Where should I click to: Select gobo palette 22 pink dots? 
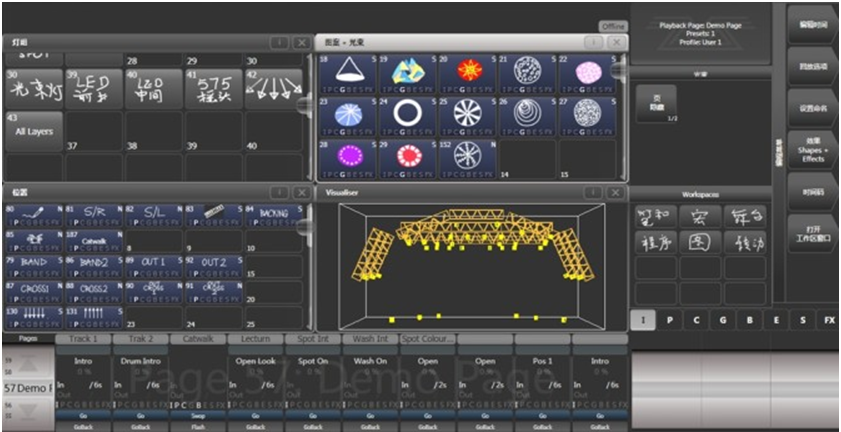(x=587, y=72)
